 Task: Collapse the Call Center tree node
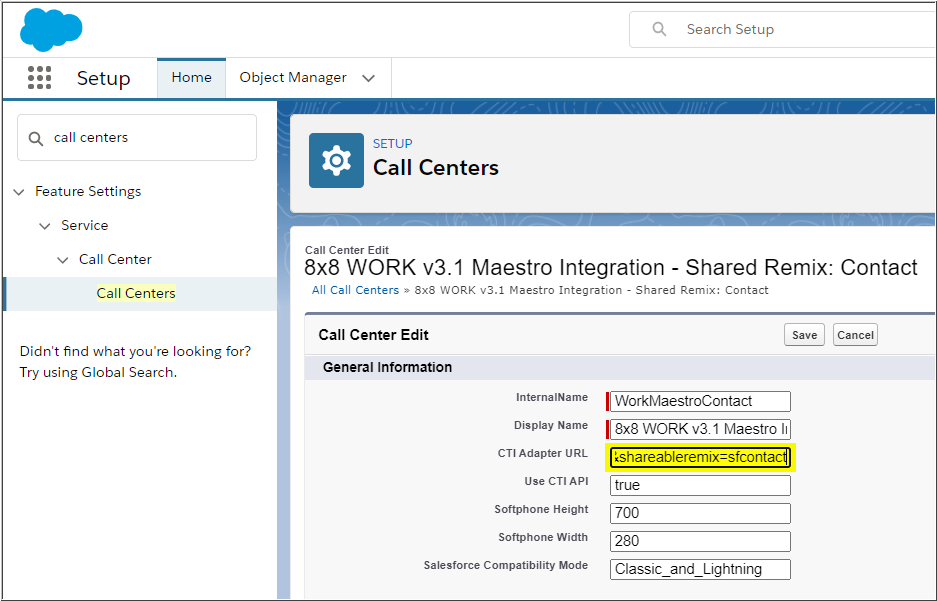coord(63,260)
